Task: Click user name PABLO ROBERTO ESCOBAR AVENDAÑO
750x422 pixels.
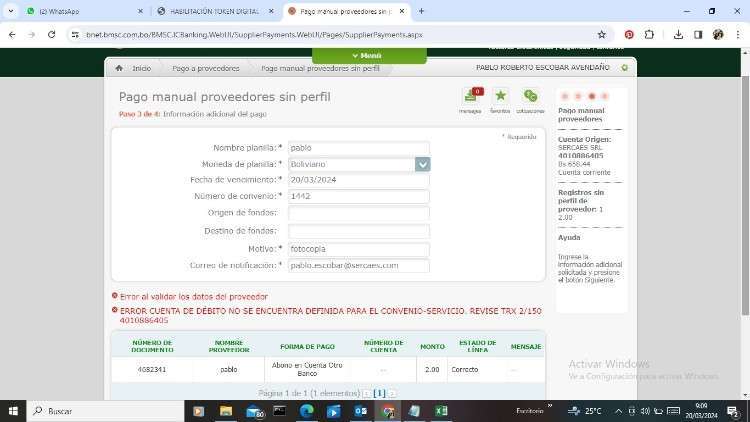Action: (542, 68)
